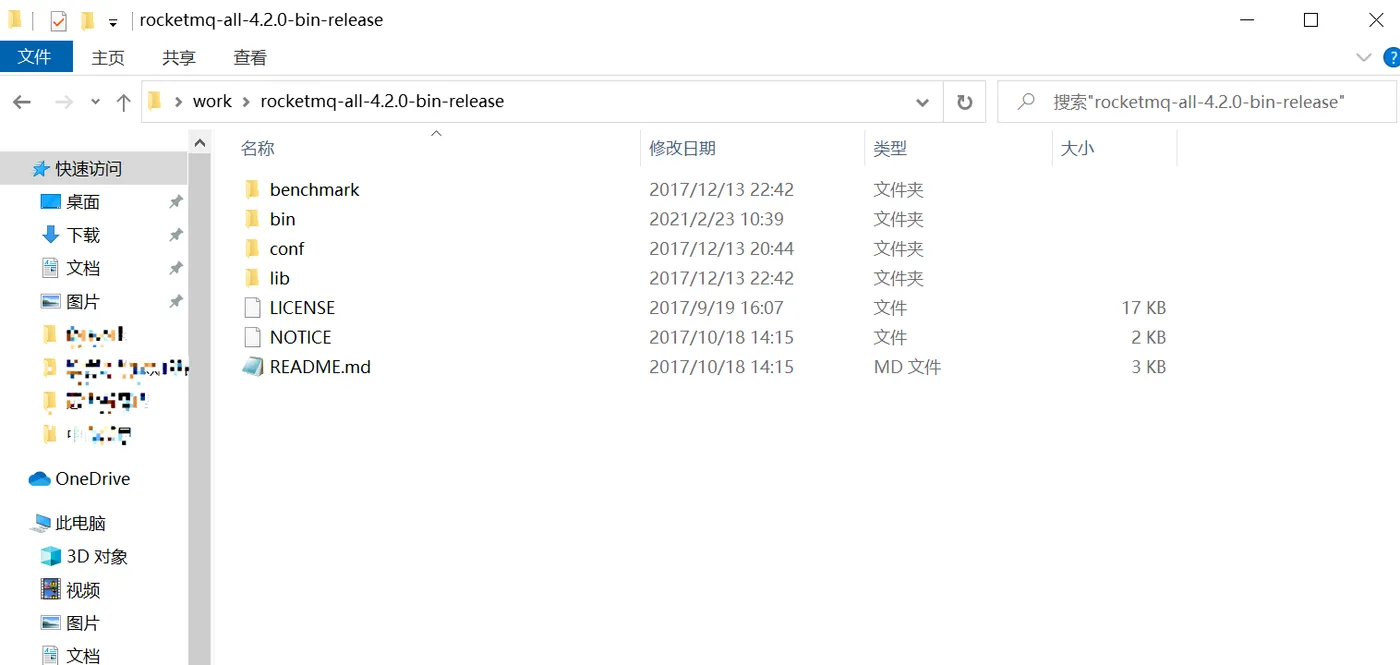Click chevron after work in address bar

tap(246, 101)
